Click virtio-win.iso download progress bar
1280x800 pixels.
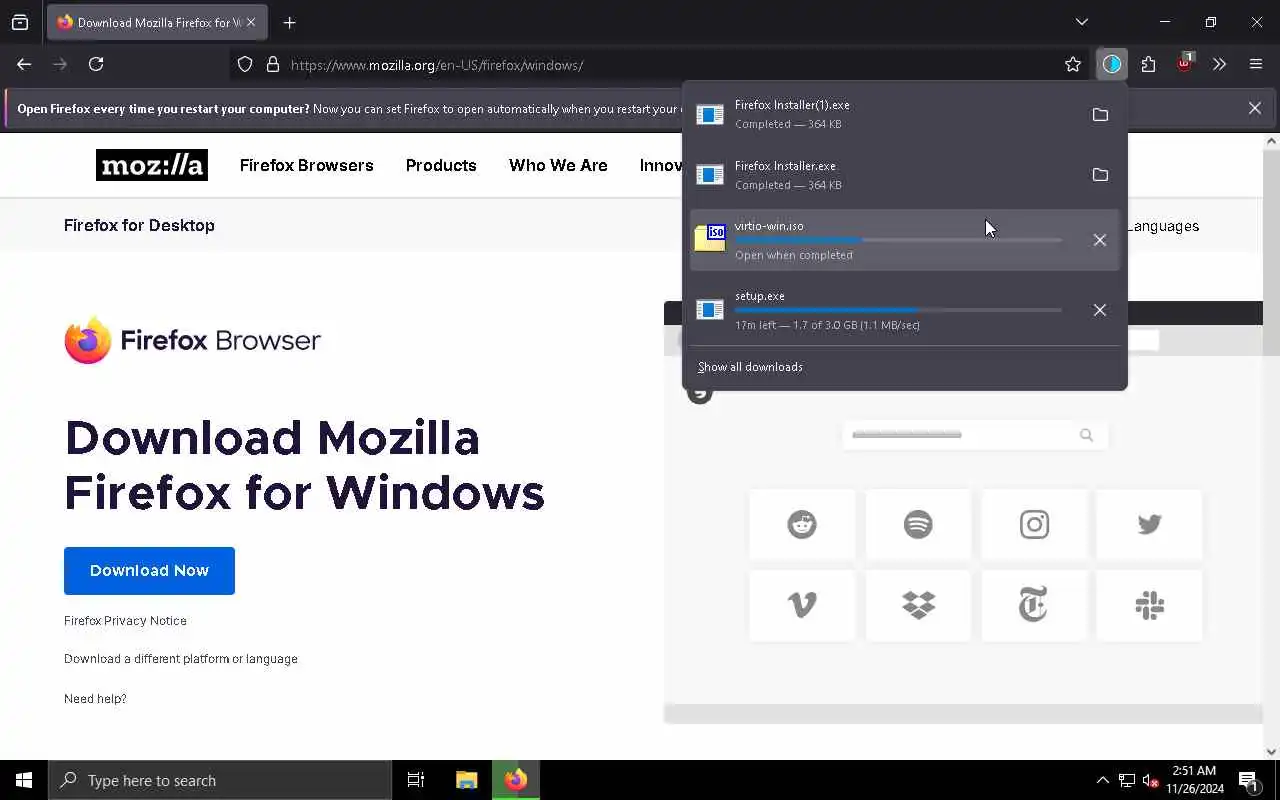(898, 240)
